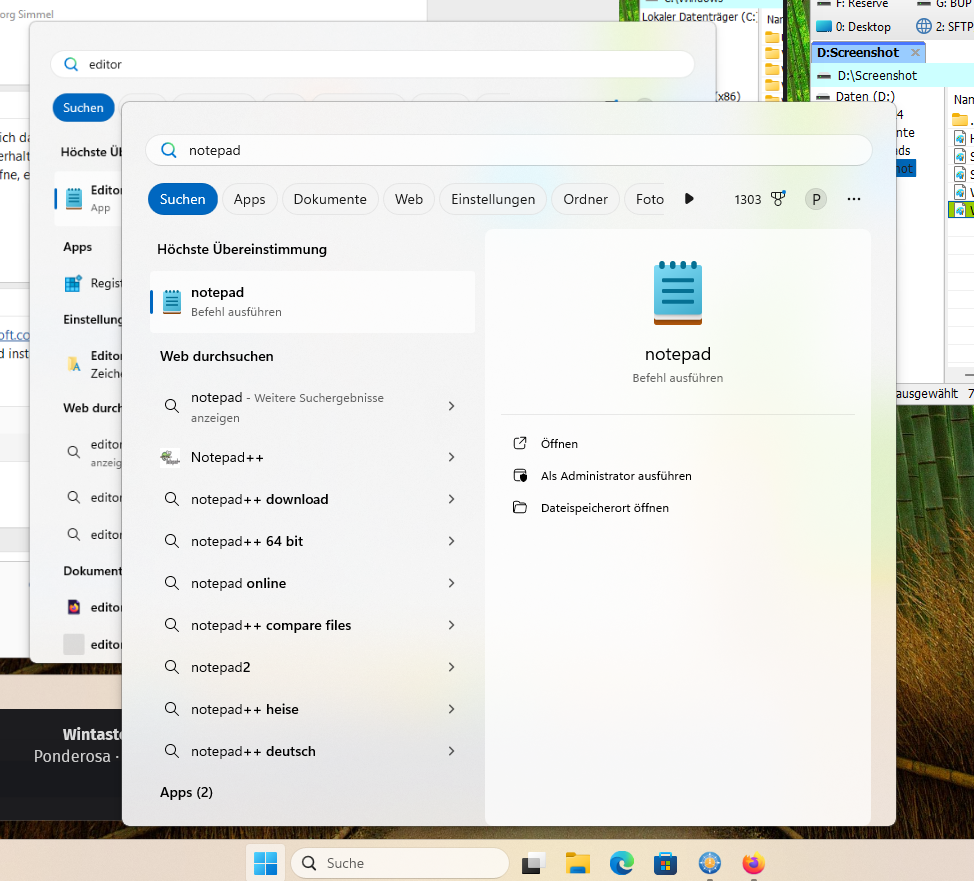Select 'D:\Screenshot' tree entry
This screenshot has width=974, height=881.
click(x=877, y=76)
